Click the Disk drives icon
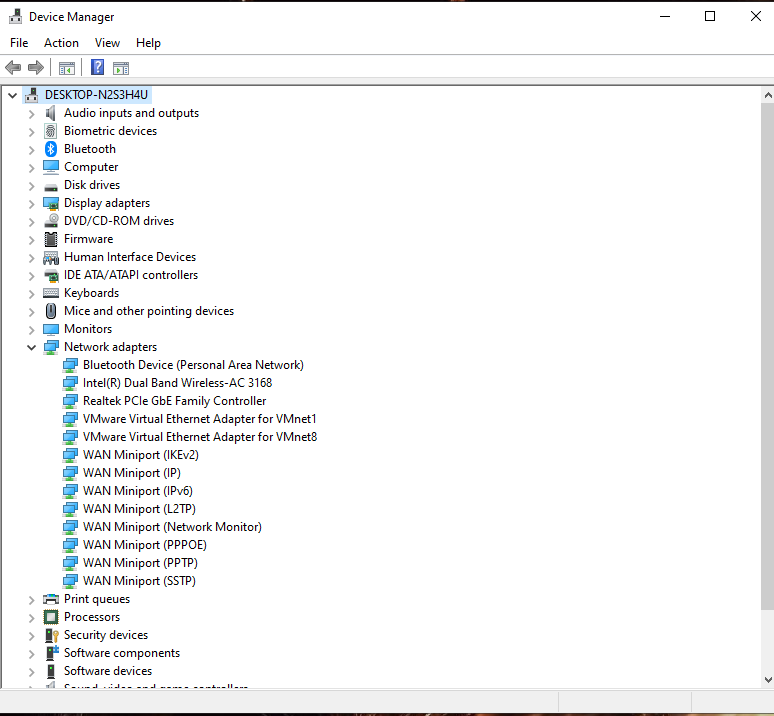This screenshot has width=774, height=716. 50,187
